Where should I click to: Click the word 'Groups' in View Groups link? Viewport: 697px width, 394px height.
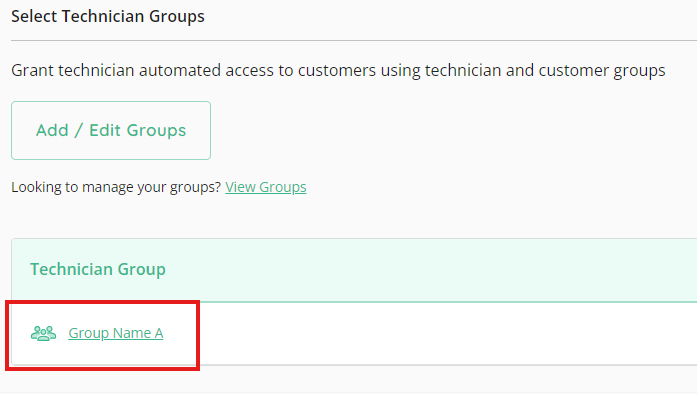click(283, 187)
